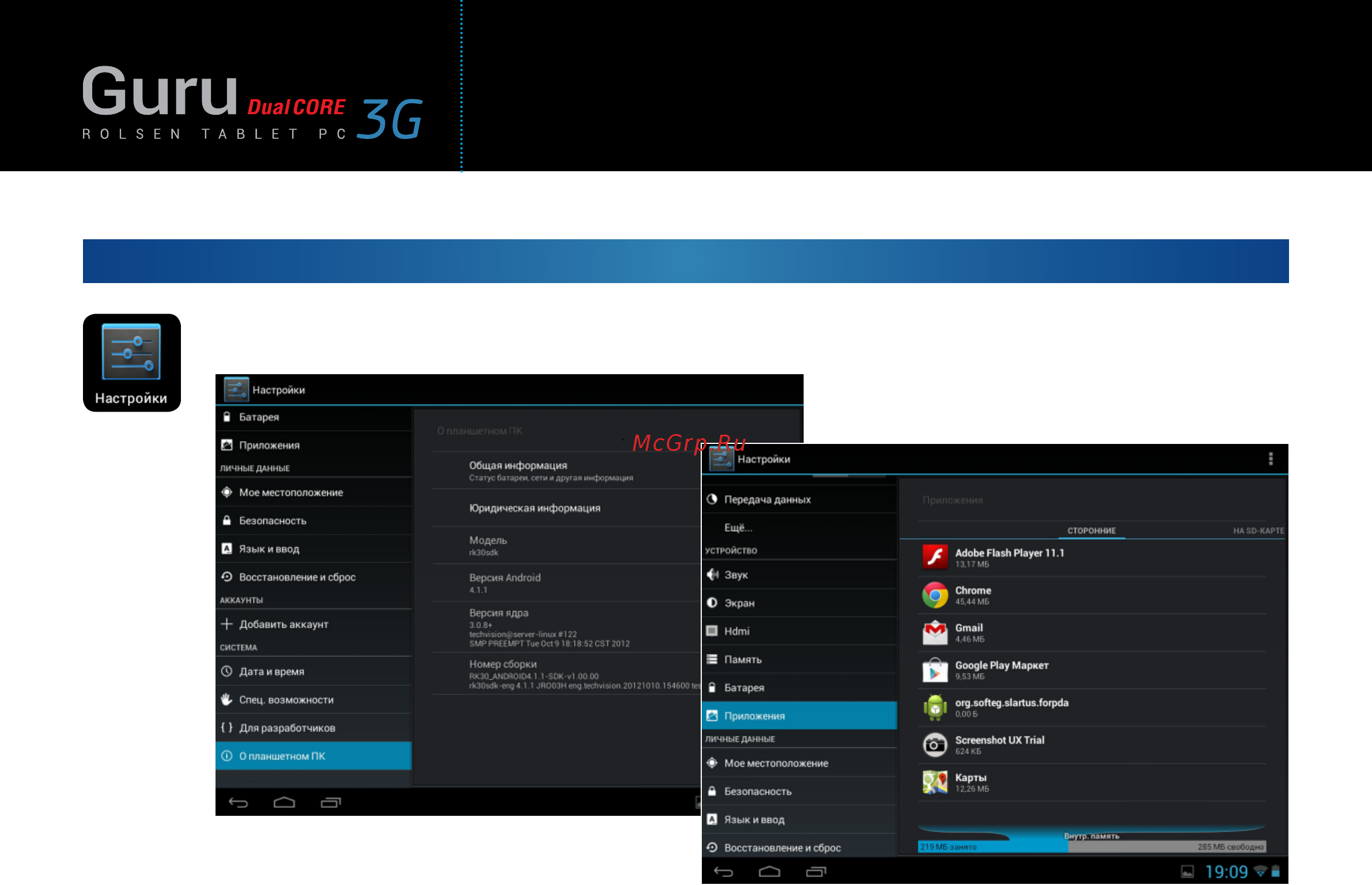
Task: Tap the Recent apps icon in right window
Action: coord(816,871)
